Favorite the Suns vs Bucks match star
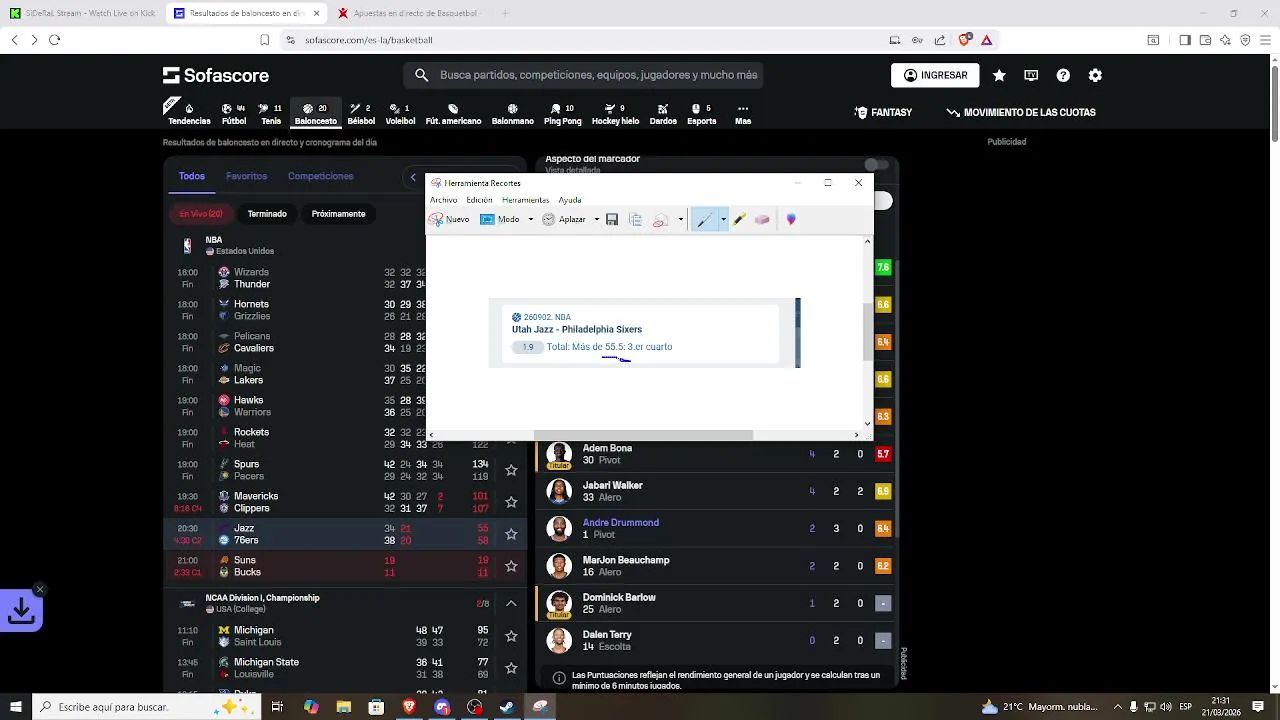 coord(511,566)
